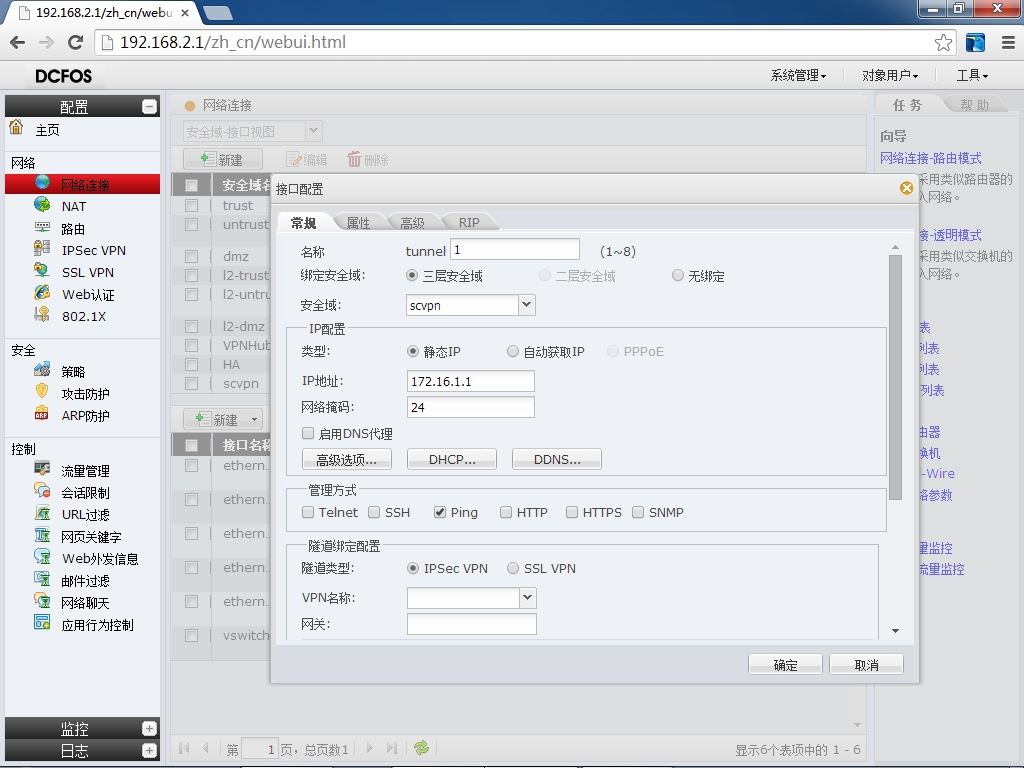
Task: Select 无绑定 radio button
Action: (678, 276)
